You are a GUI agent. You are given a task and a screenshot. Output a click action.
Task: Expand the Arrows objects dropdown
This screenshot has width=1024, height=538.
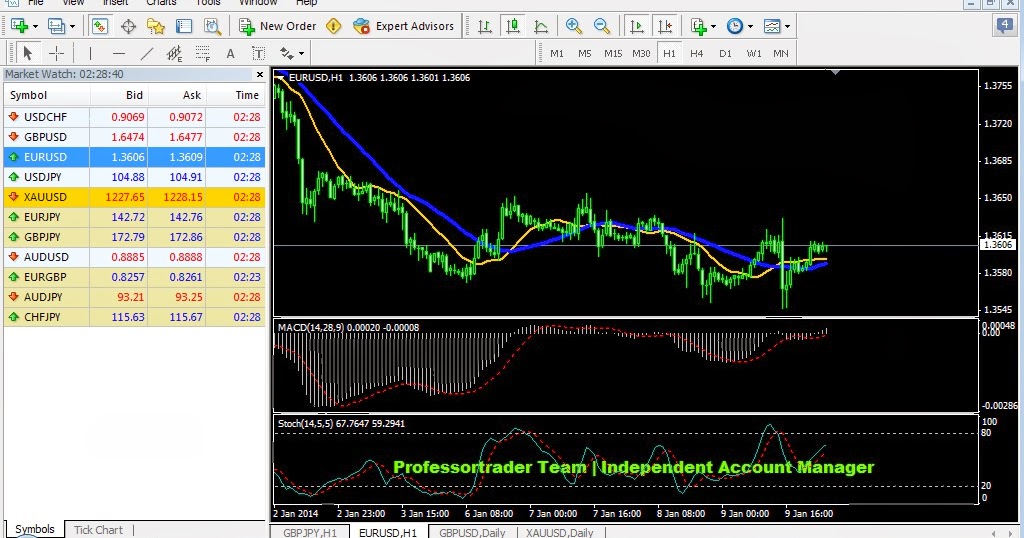[301, 54]
